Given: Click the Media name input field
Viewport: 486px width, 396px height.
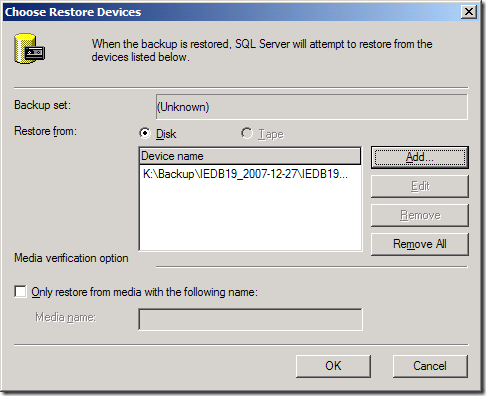Looking at the screenshot, I should click(x=250, y=319).
